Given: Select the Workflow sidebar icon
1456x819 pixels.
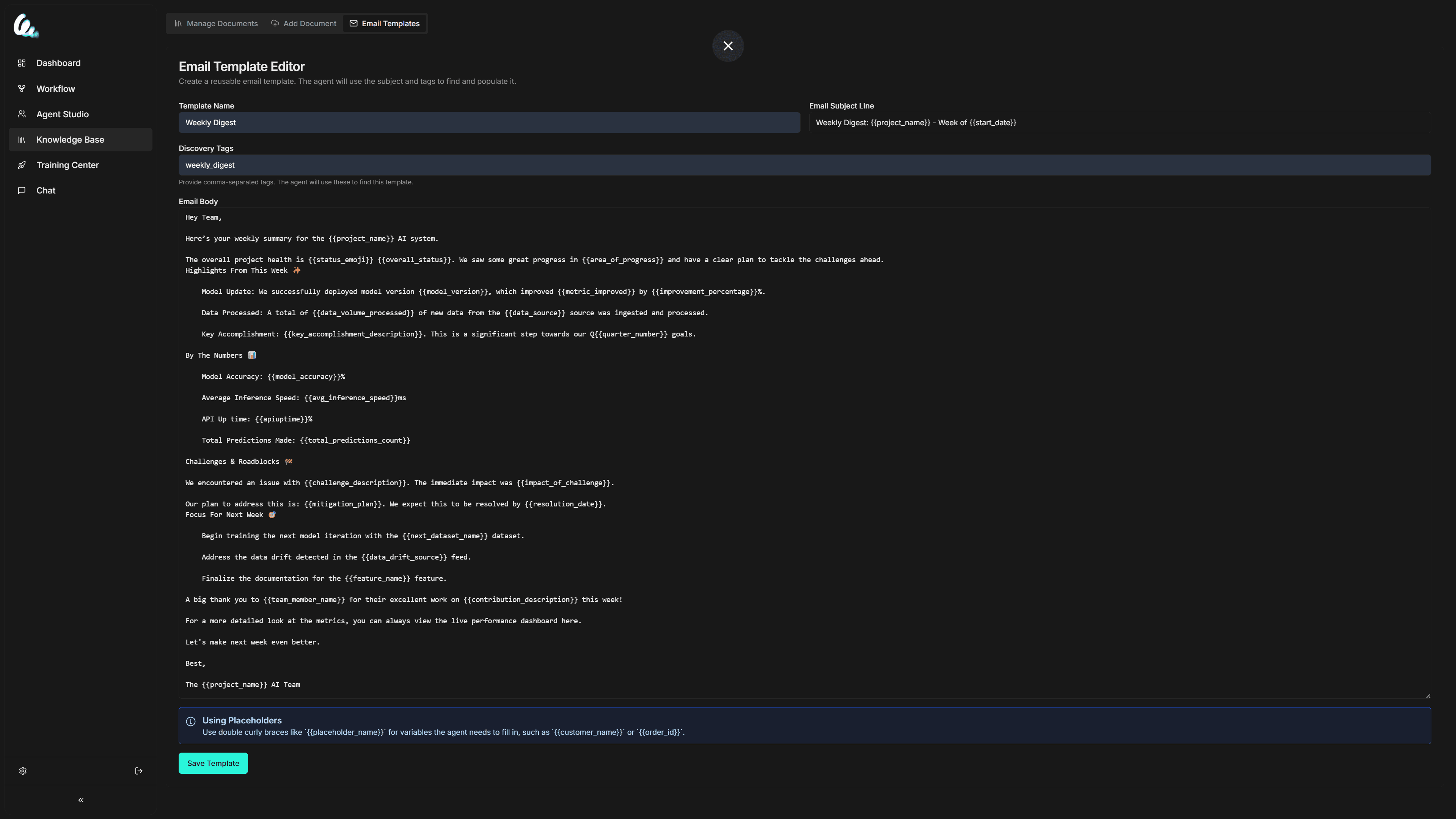Looking at the screenshot, I should coord(22,88).
